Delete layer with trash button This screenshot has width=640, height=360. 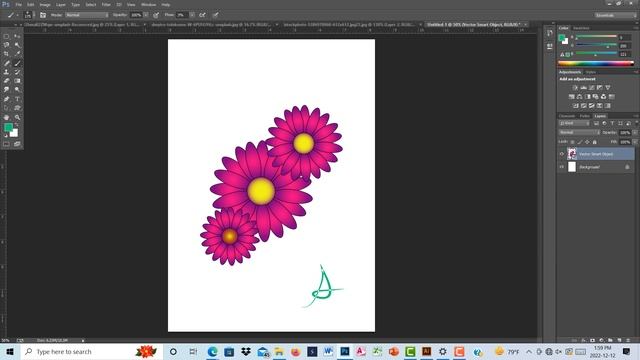(x=628, y=340)
